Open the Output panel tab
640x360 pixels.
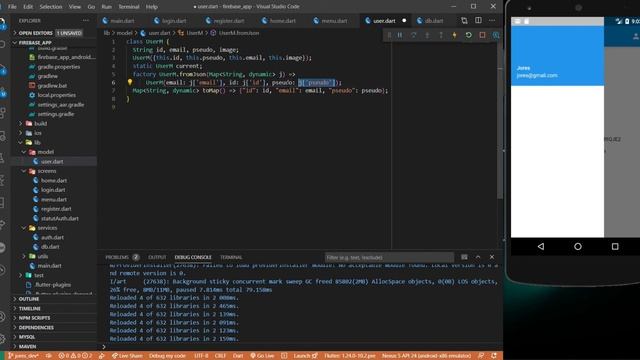(x=157, y=257)
